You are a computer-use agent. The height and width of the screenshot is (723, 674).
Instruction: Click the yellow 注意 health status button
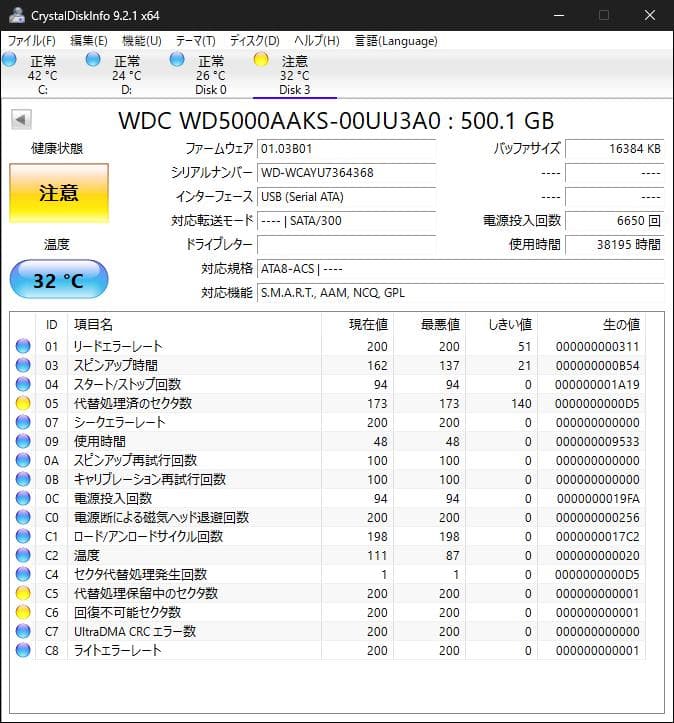coord(59,193)
